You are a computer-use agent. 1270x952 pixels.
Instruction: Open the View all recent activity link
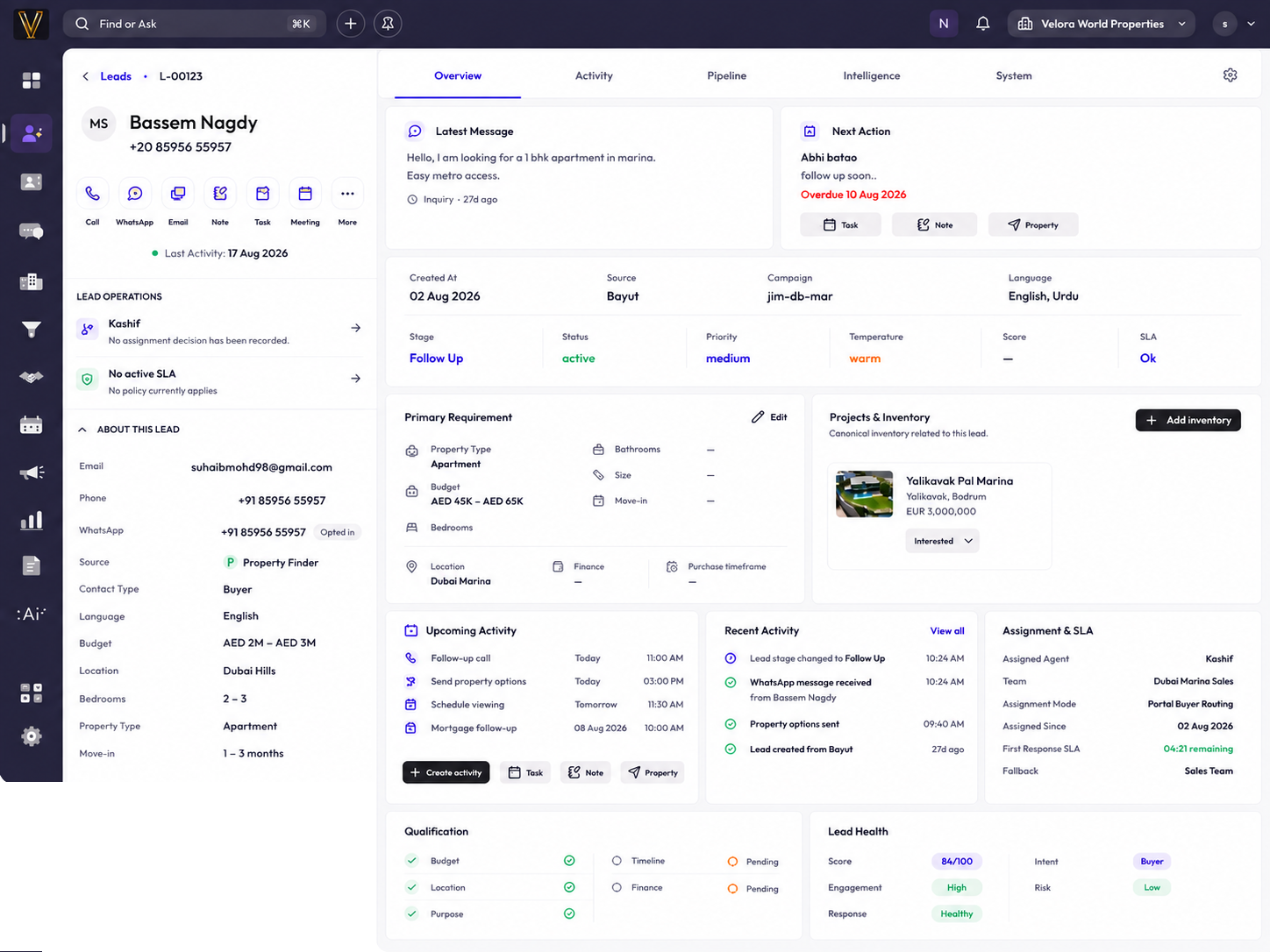947,631
